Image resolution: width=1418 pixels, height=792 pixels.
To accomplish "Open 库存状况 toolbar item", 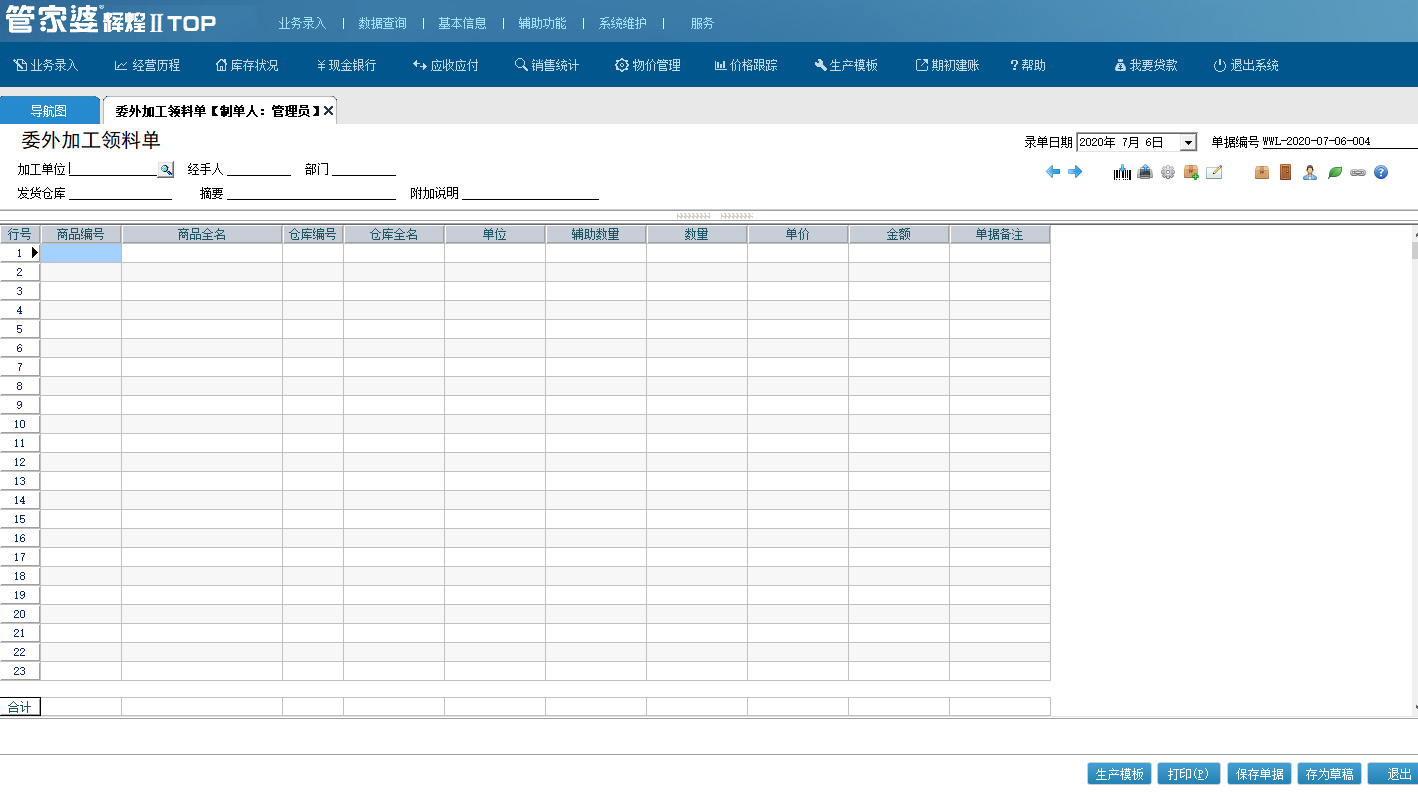I will 247,65.
